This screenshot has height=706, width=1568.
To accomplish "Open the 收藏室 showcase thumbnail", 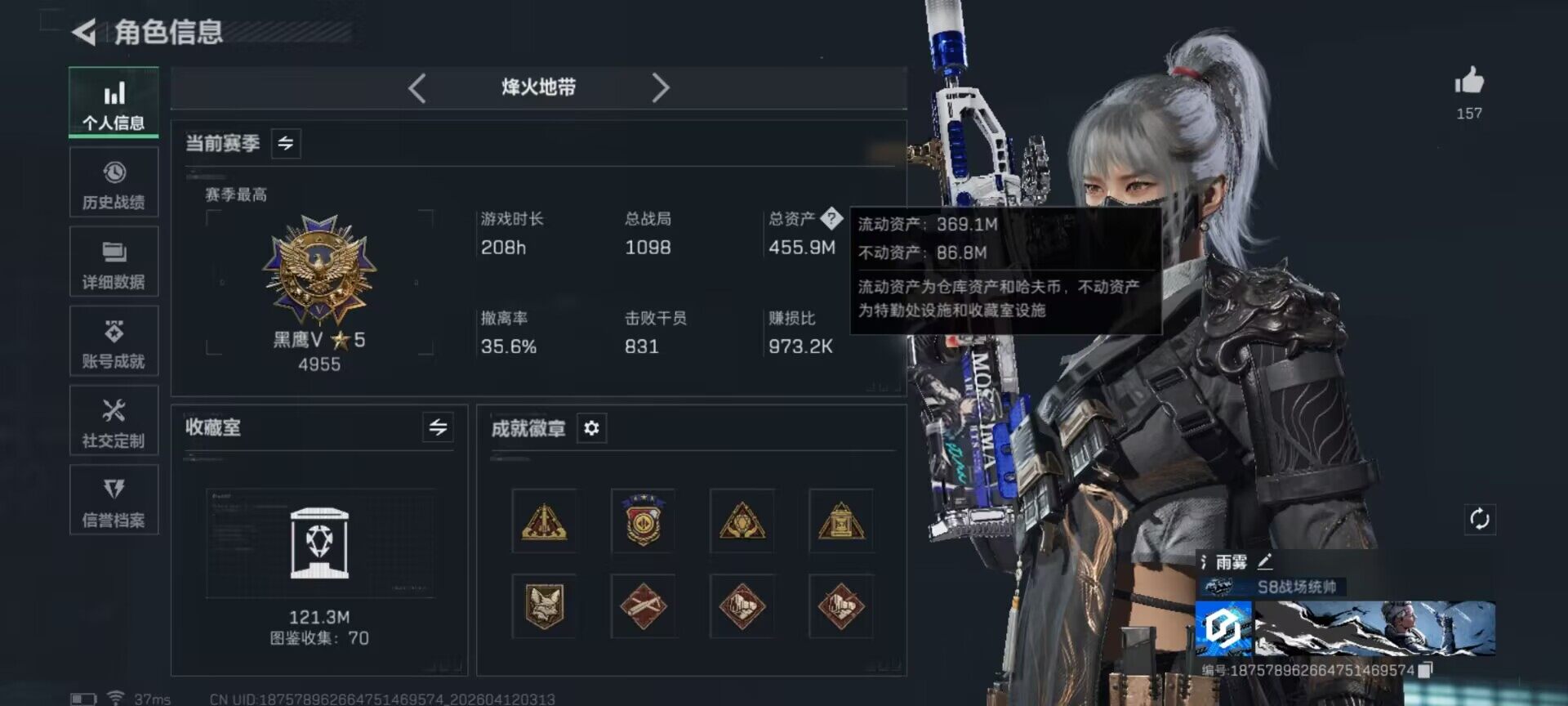I will point(319,543).
